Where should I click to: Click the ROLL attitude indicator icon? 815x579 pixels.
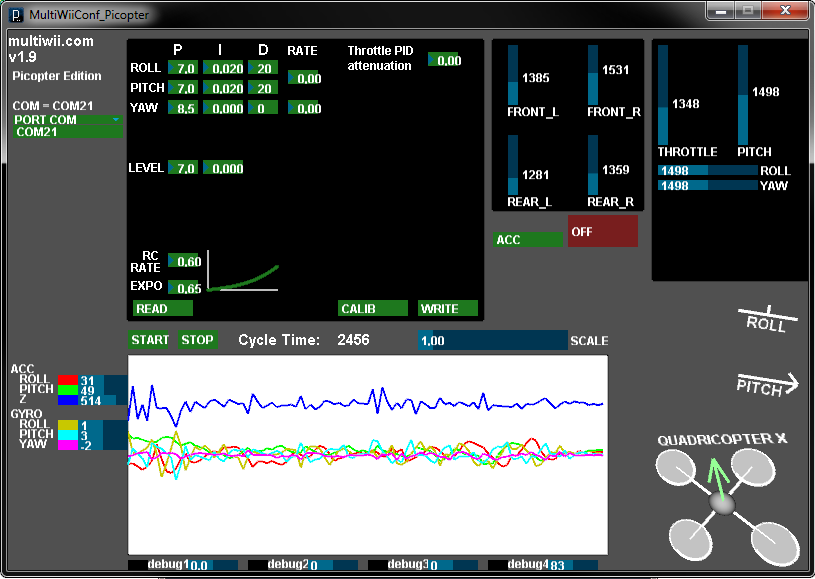[768, 320]
